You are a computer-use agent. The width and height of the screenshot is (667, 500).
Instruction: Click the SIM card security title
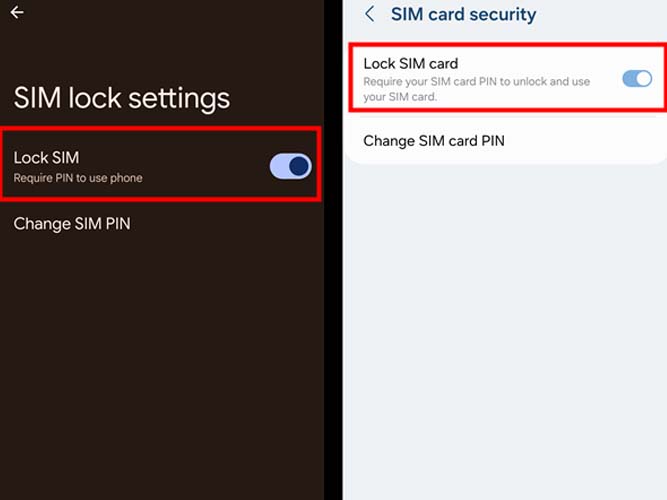pos(463,14)
